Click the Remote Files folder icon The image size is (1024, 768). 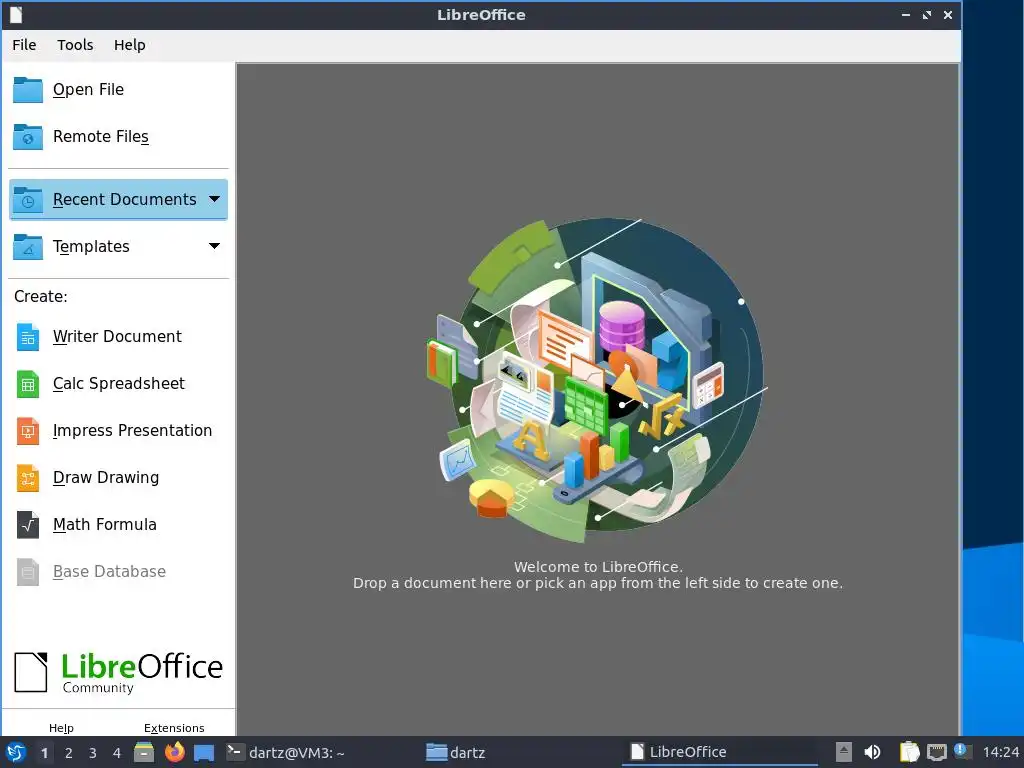[28, 136]
